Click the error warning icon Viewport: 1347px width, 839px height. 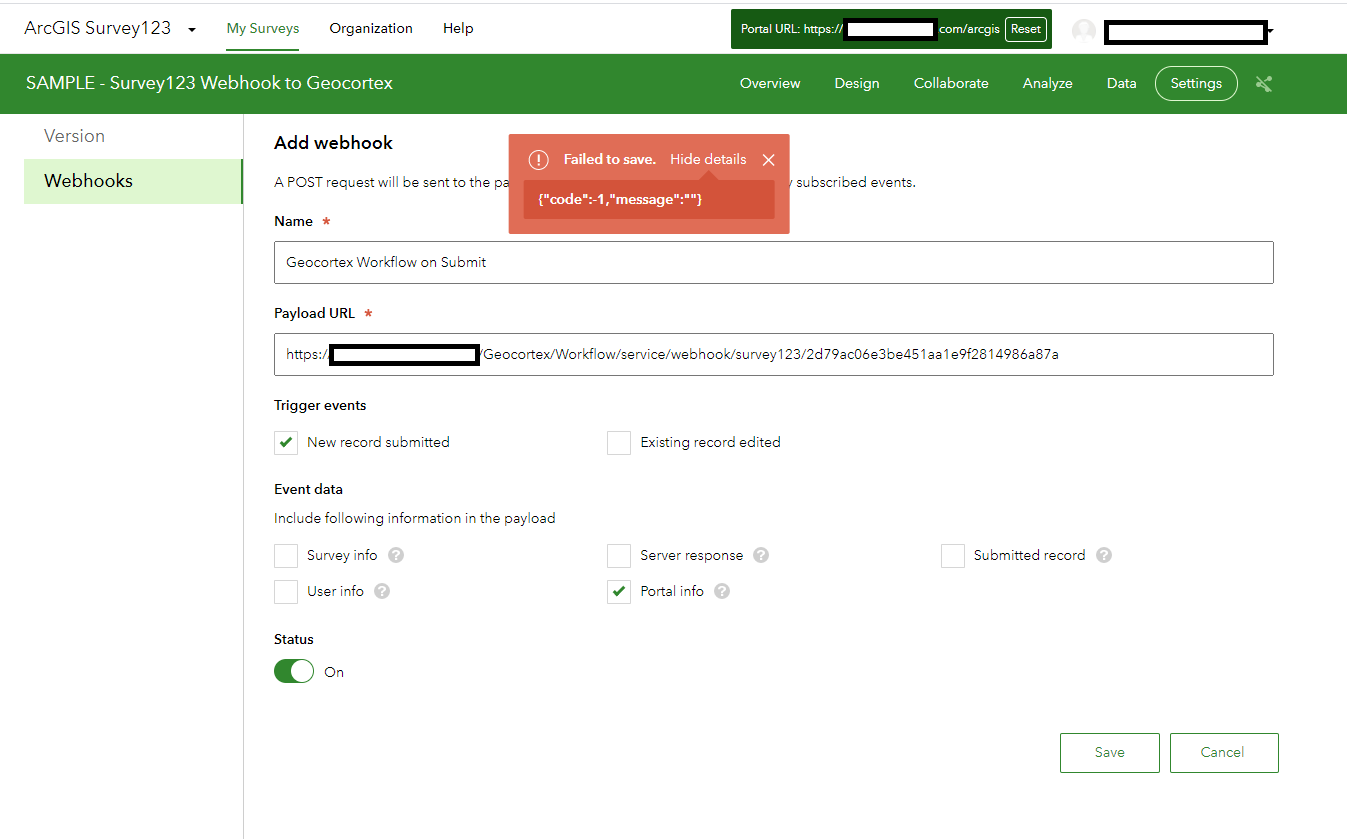(x=539, y=159)
